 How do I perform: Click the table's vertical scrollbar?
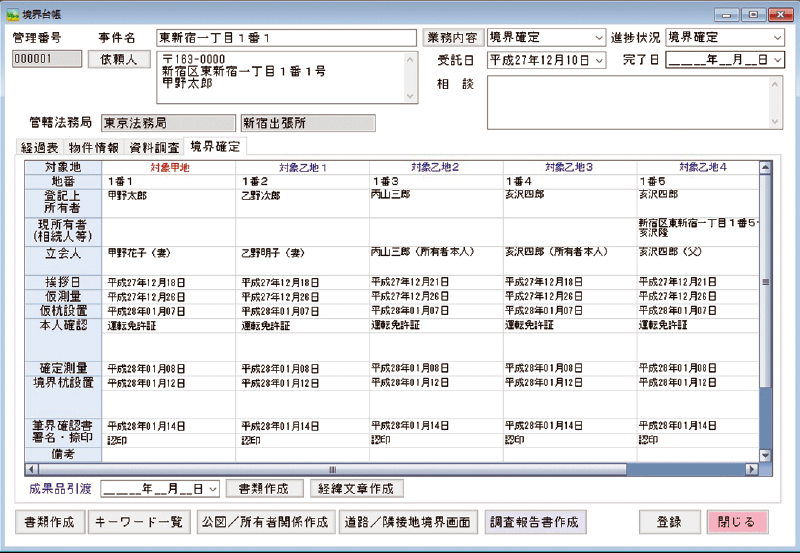pyautogui.click(x=766, y=300)
